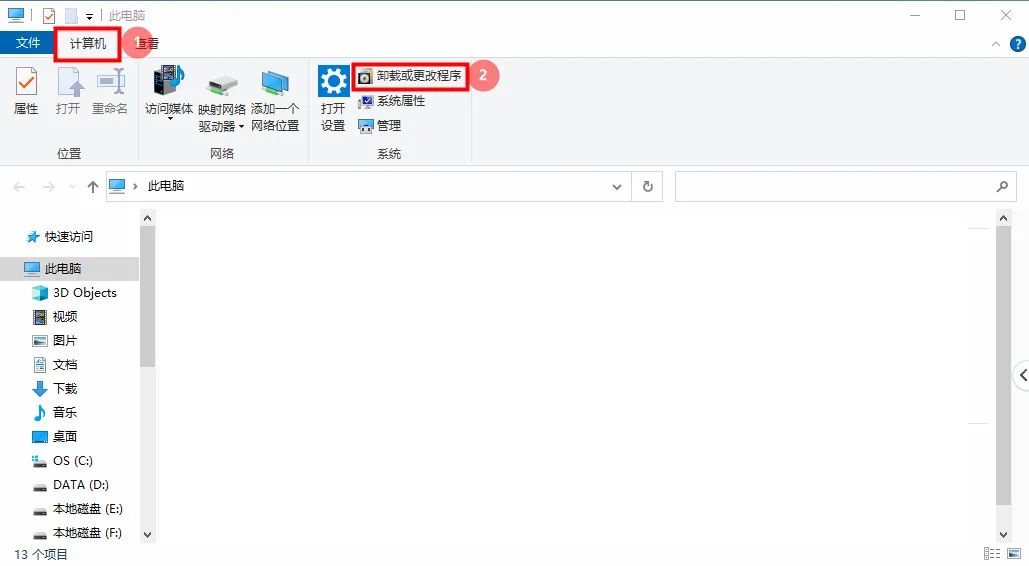Collapse the ribbon using the chevron

pos(996,44)
